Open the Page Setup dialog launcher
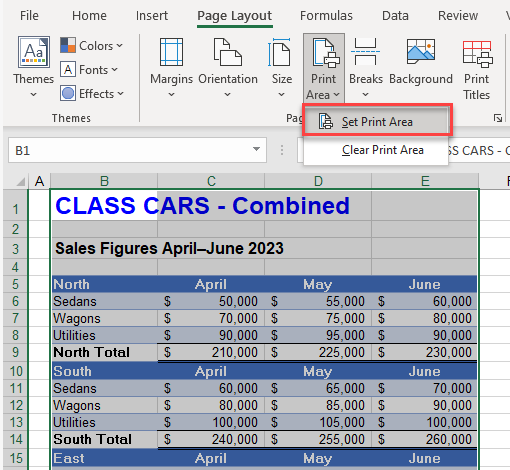Screen dimensions: 510x470 (x=498, y=118)
